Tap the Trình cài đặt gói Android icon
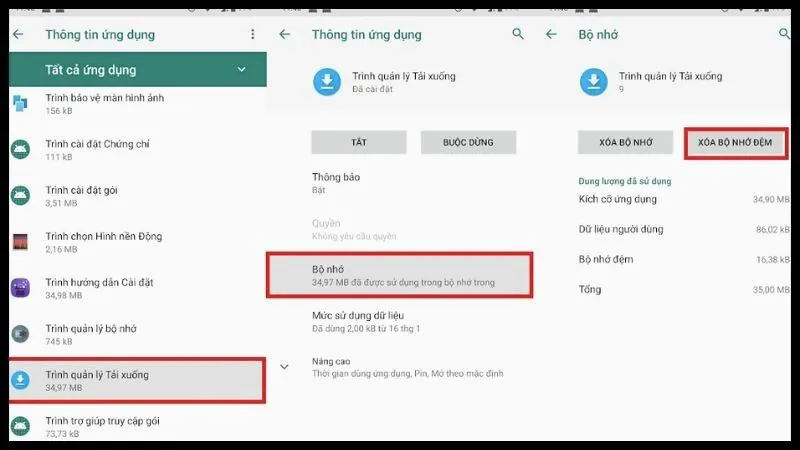Screen dimensions: 800x450 tap(20, 195)
